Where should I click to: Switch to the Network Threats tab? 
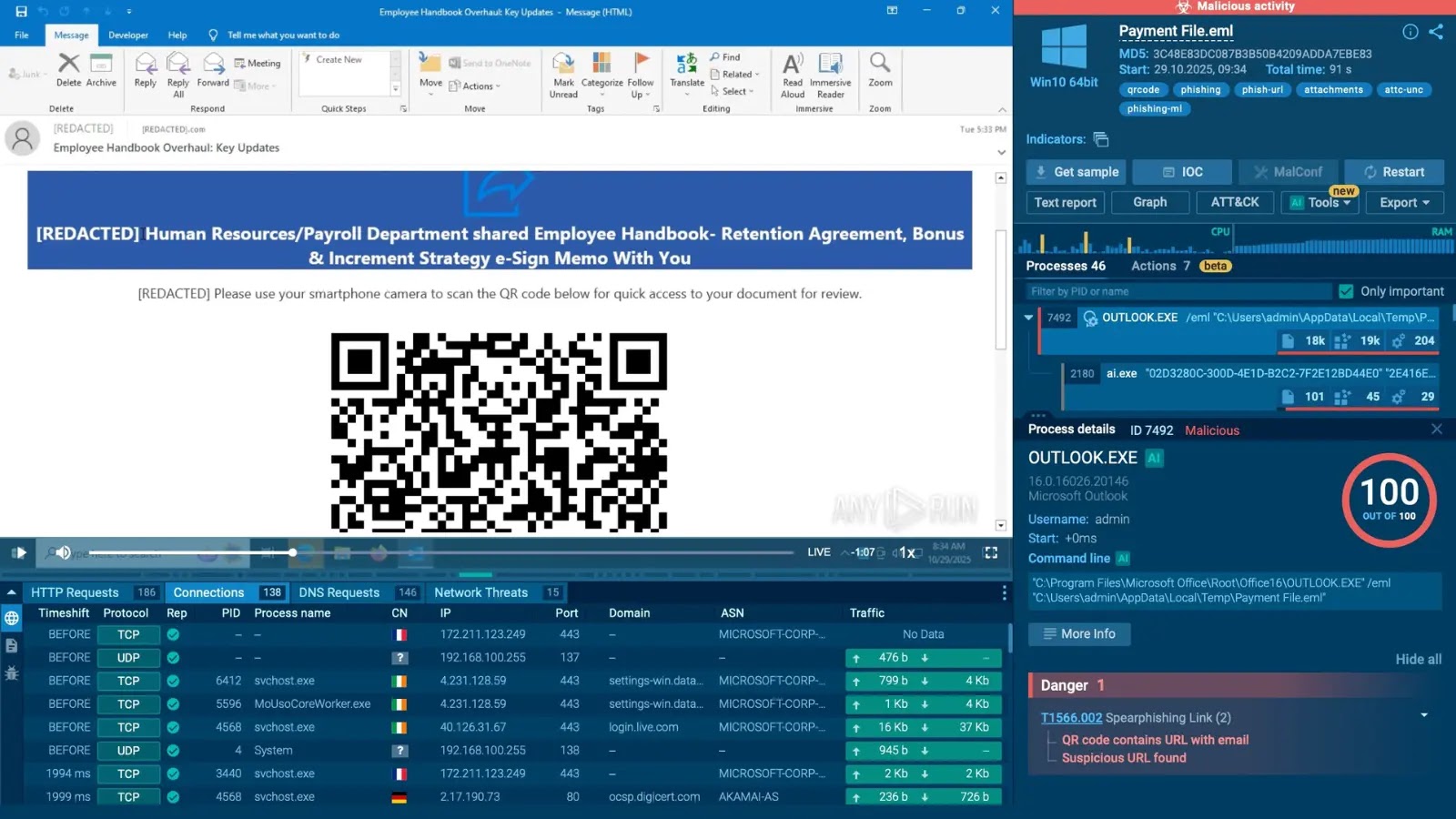481,591
